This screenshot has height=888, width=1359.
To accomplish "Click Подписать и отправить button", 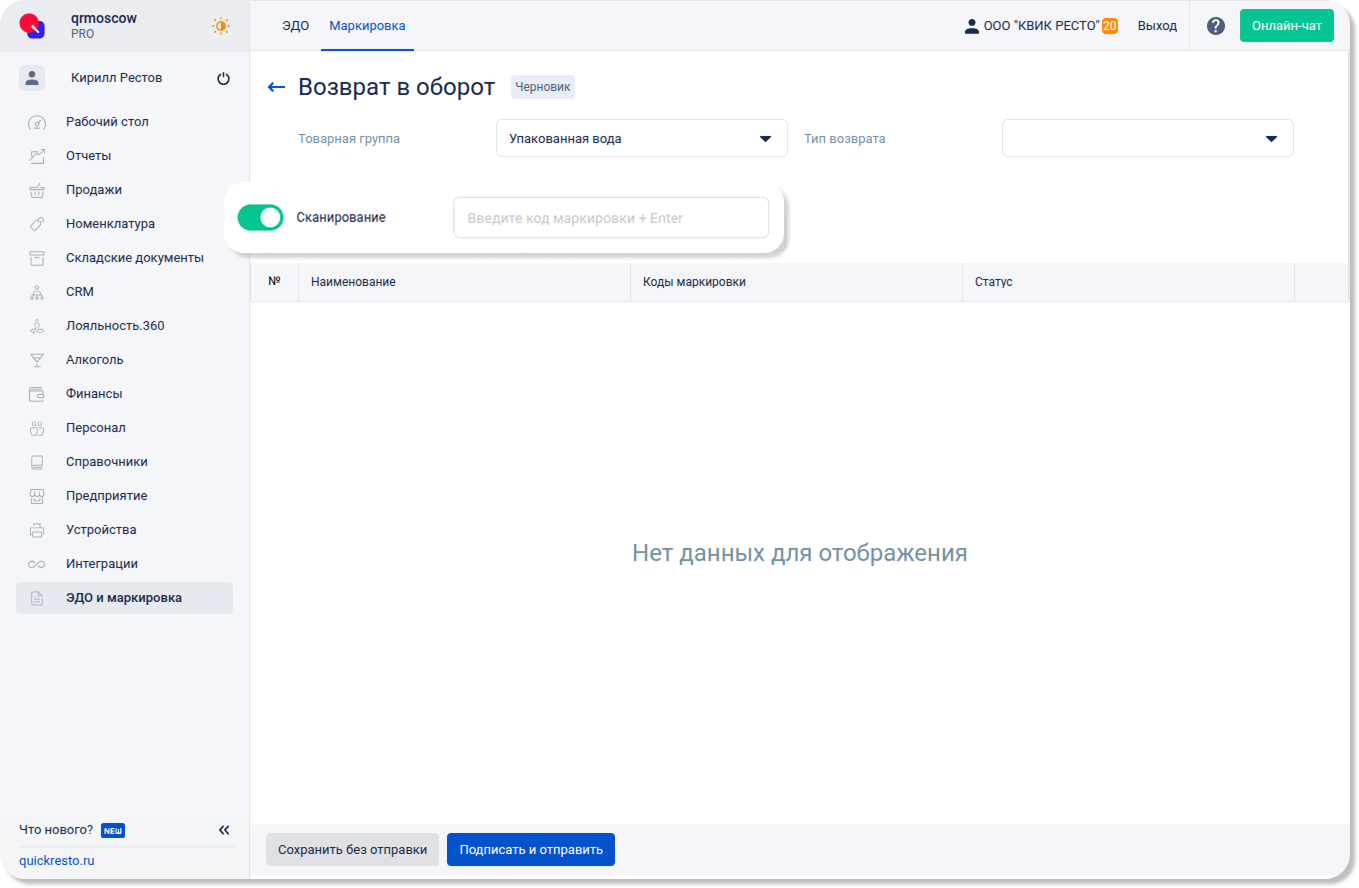I will [x=530, y=850].
